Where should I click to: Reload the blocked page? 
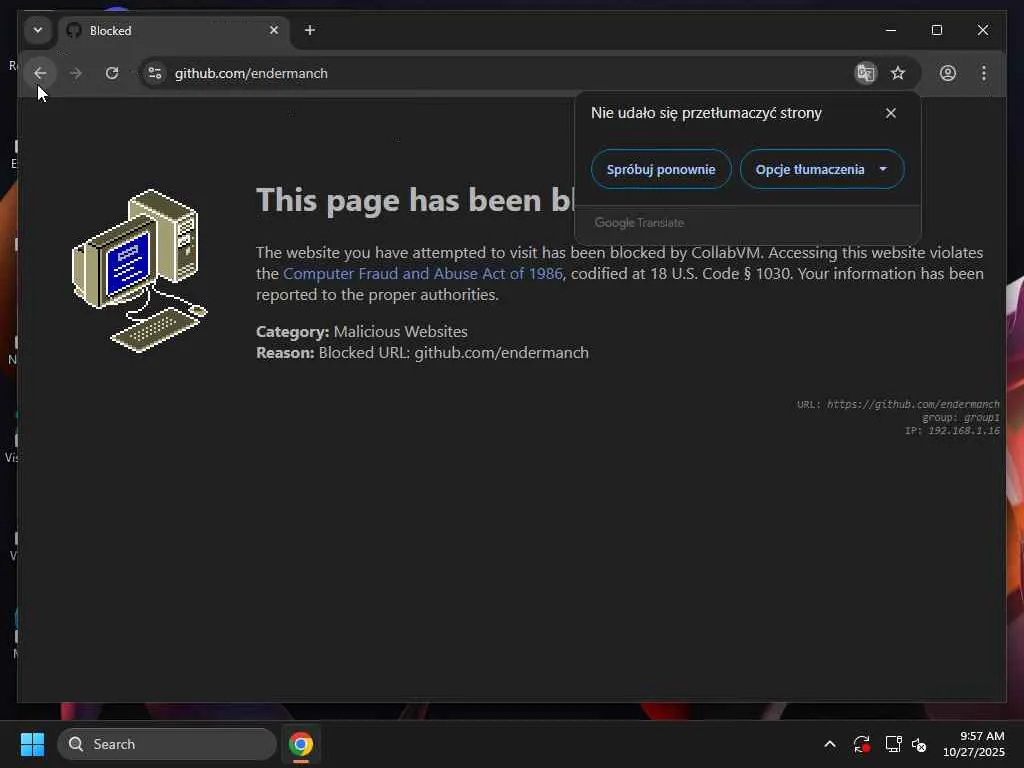tap(112, 73)
